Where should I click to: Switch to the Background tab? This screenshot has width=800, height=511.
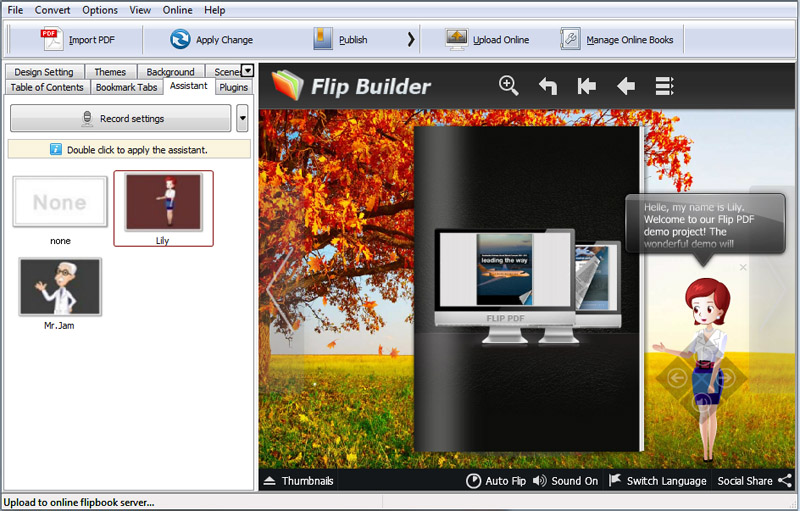170,72
